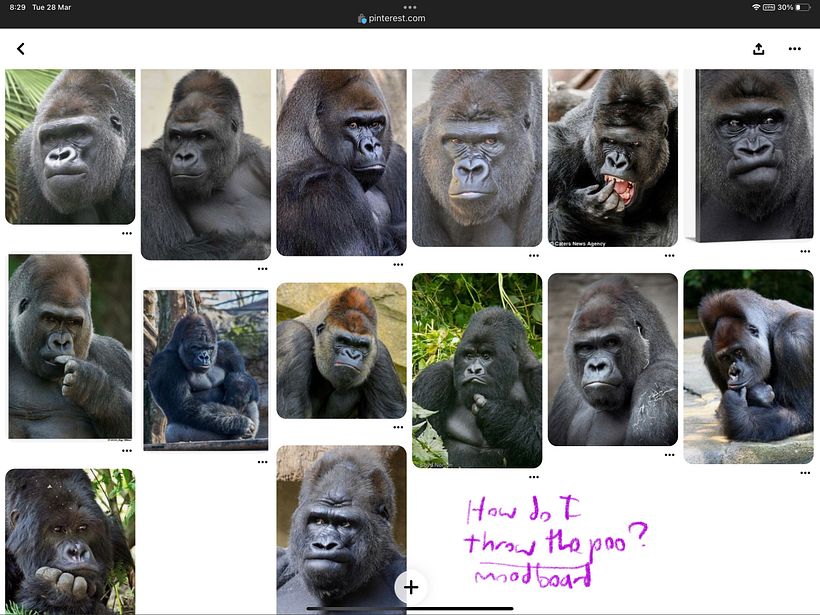Open the canvas-print dark gorilla face pin
The height and width of the screenshot is (615, 820).
(x=748, y=156)
